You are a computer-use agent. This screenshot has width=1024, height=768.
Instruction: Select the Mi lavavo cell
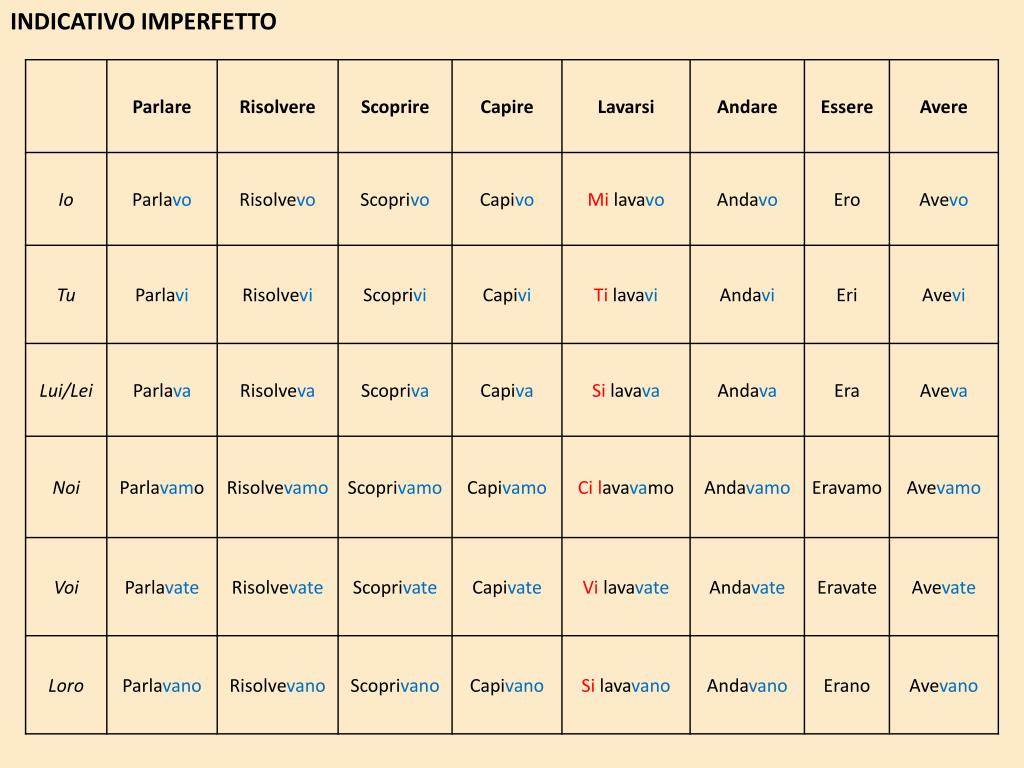[626, 200]
